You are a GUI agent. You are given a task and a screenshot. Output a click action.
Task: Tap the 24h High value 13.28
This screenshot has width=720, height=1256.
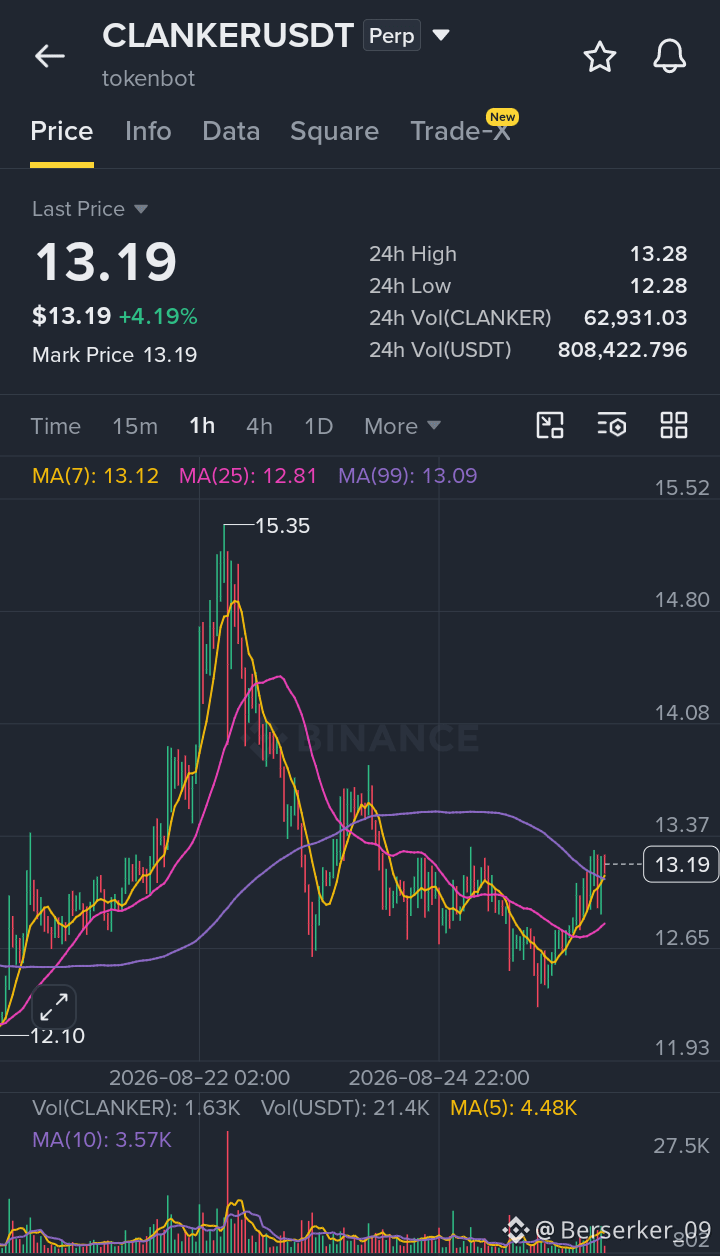point(659,254)
